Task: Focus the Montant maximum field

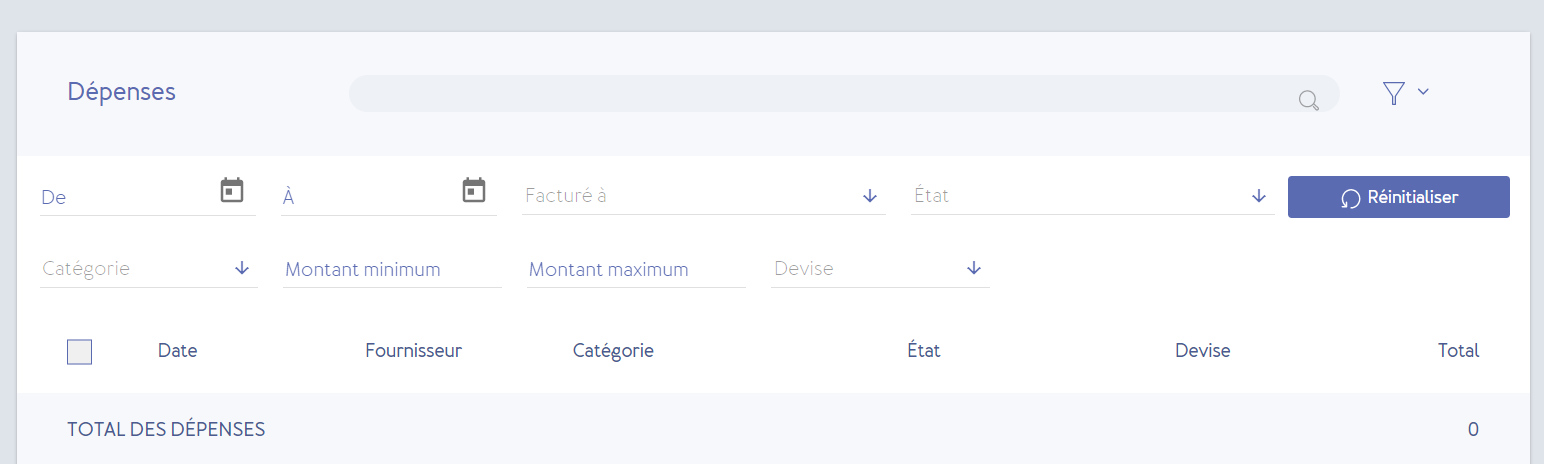Action: 636,269
